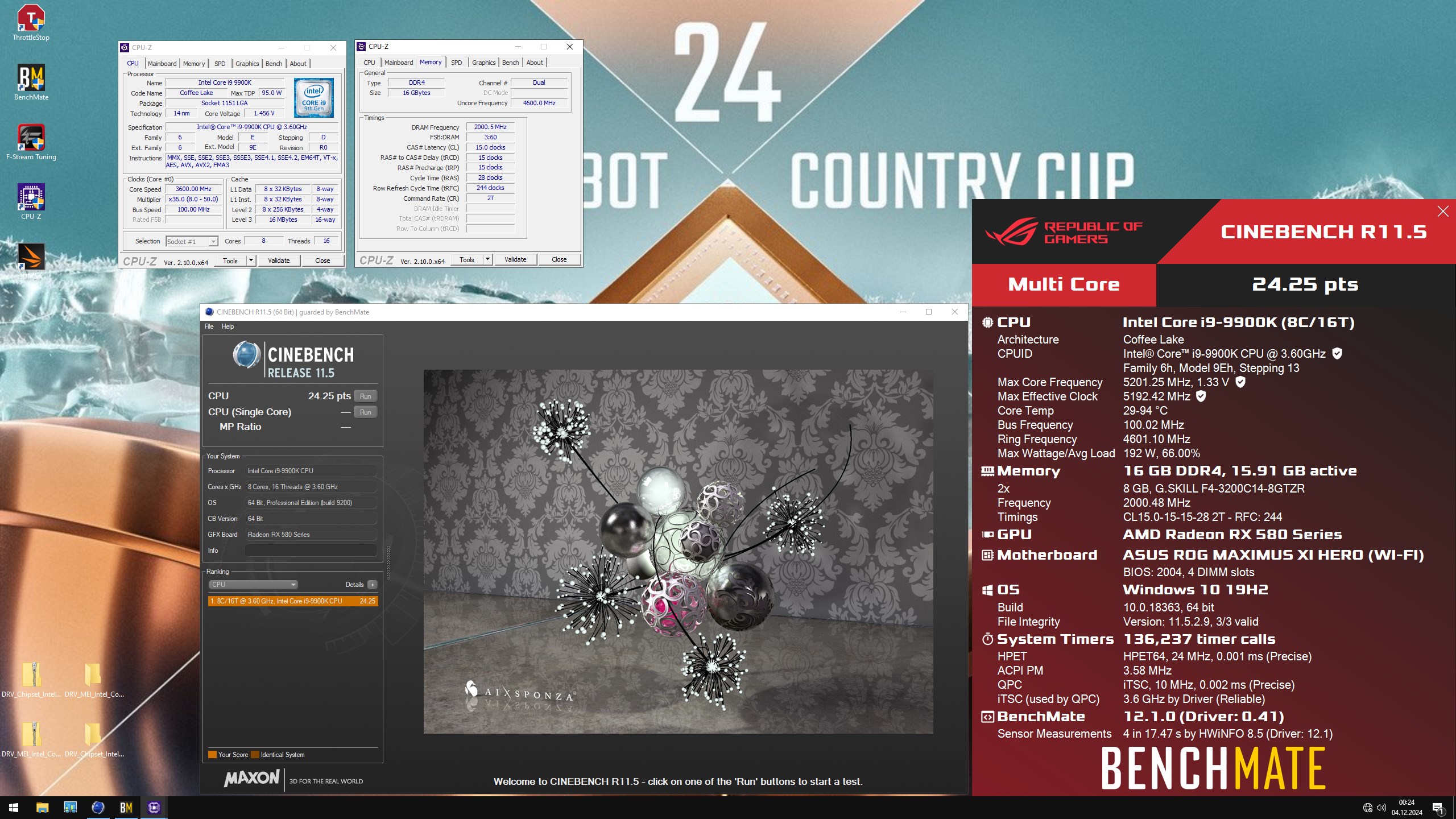Click the Uncore Frequency 4600.0 MHz value
This screenshot has width=1456, height=819.
tap(539, 104)
